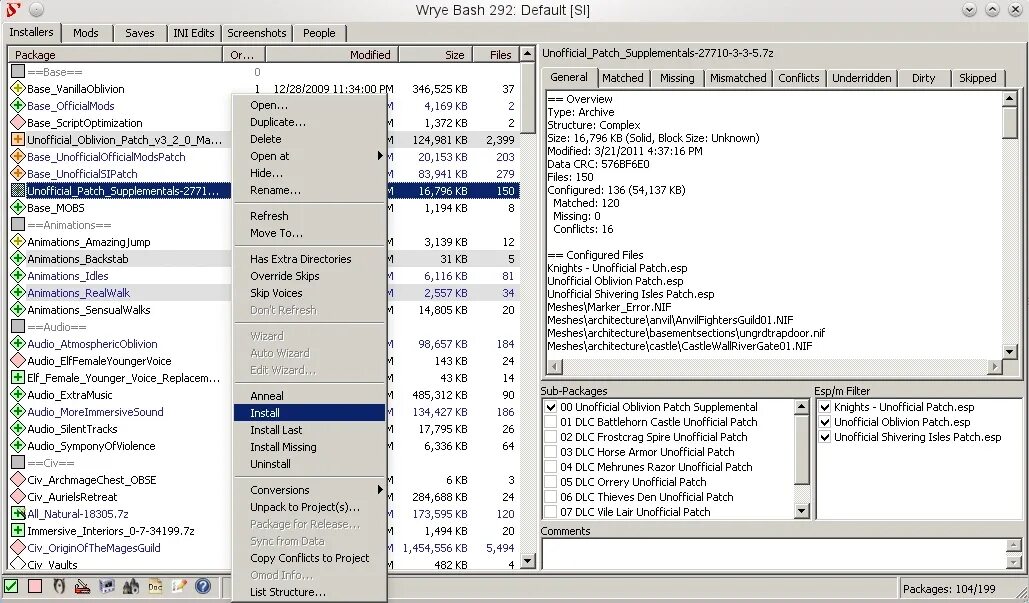The height and width of the screenshot is (603, 1029).
Task: Choose Install from the context menu
Action: [x=309, y=413]
